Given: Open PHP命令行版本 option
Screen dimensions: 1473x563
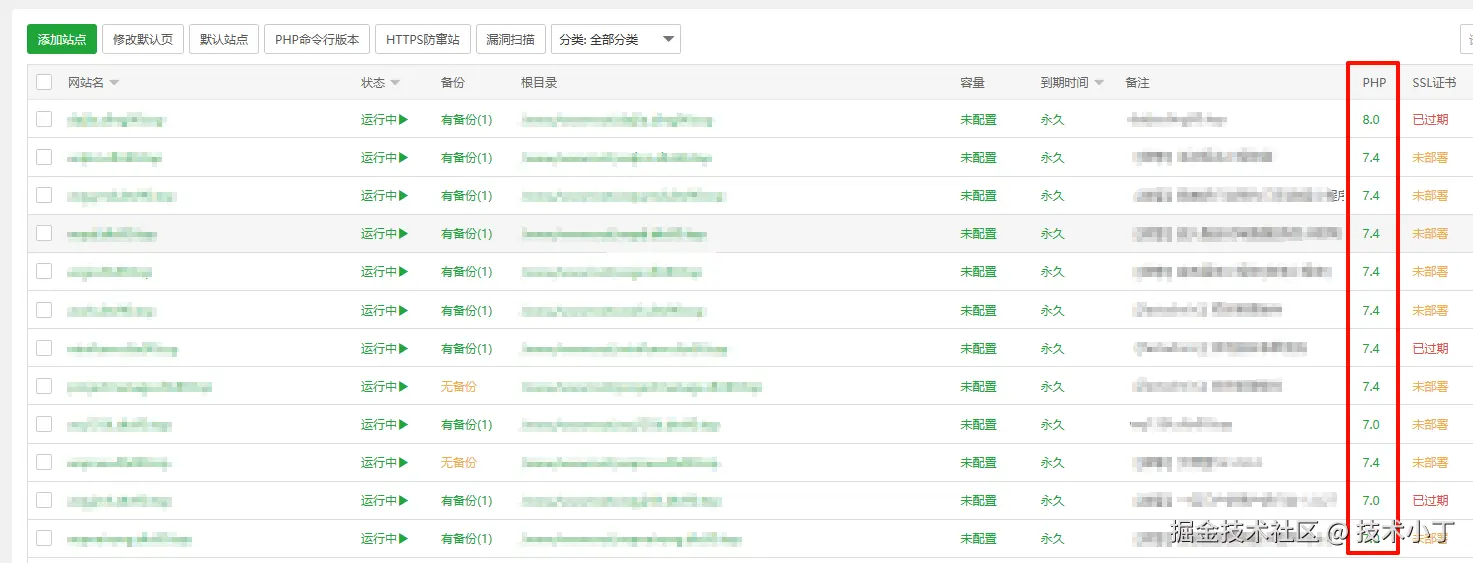Looking at the screenshot, I should 317,40.
